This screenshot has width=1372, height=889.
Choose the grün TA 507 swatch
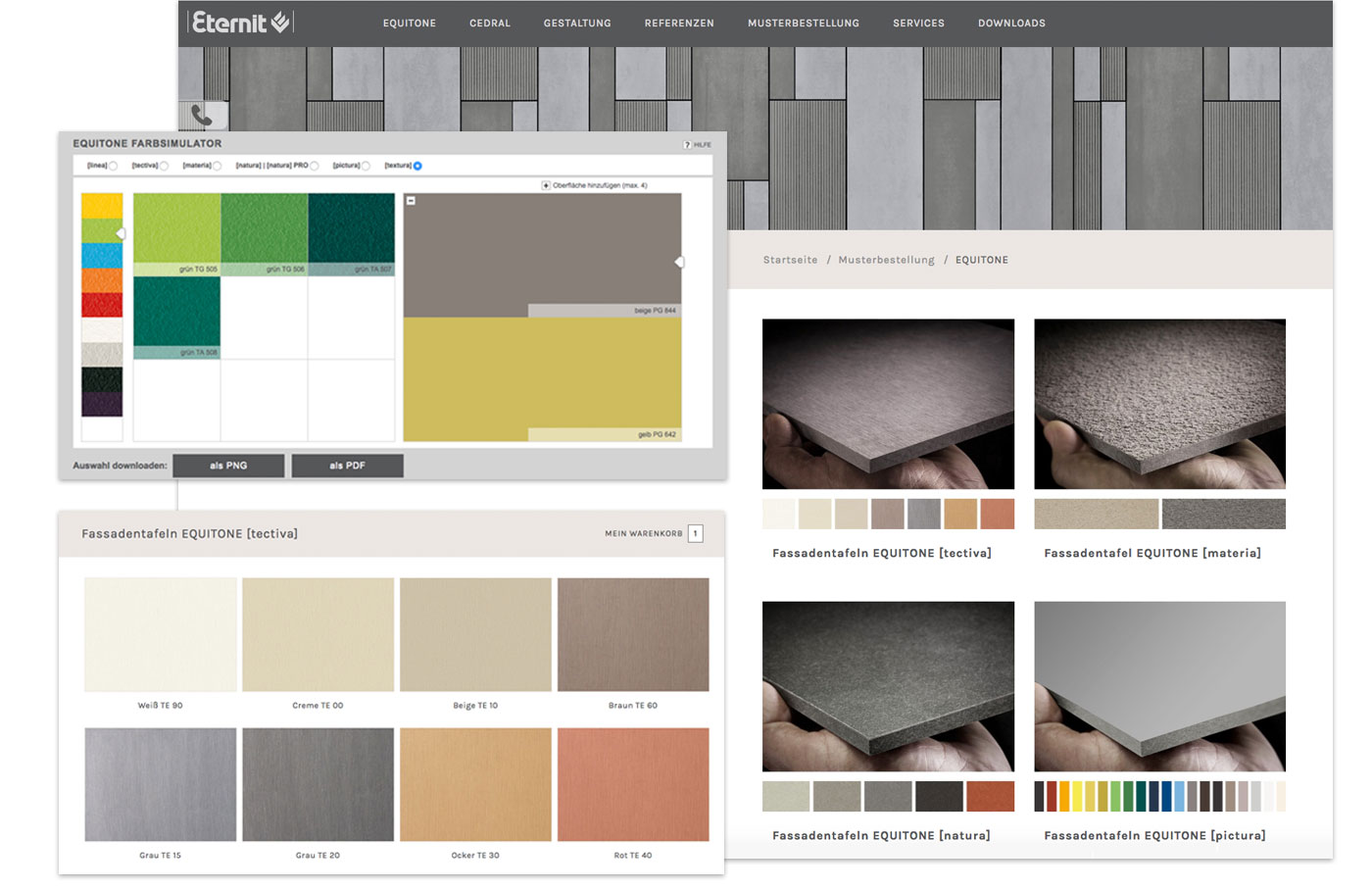coord(352,234)
